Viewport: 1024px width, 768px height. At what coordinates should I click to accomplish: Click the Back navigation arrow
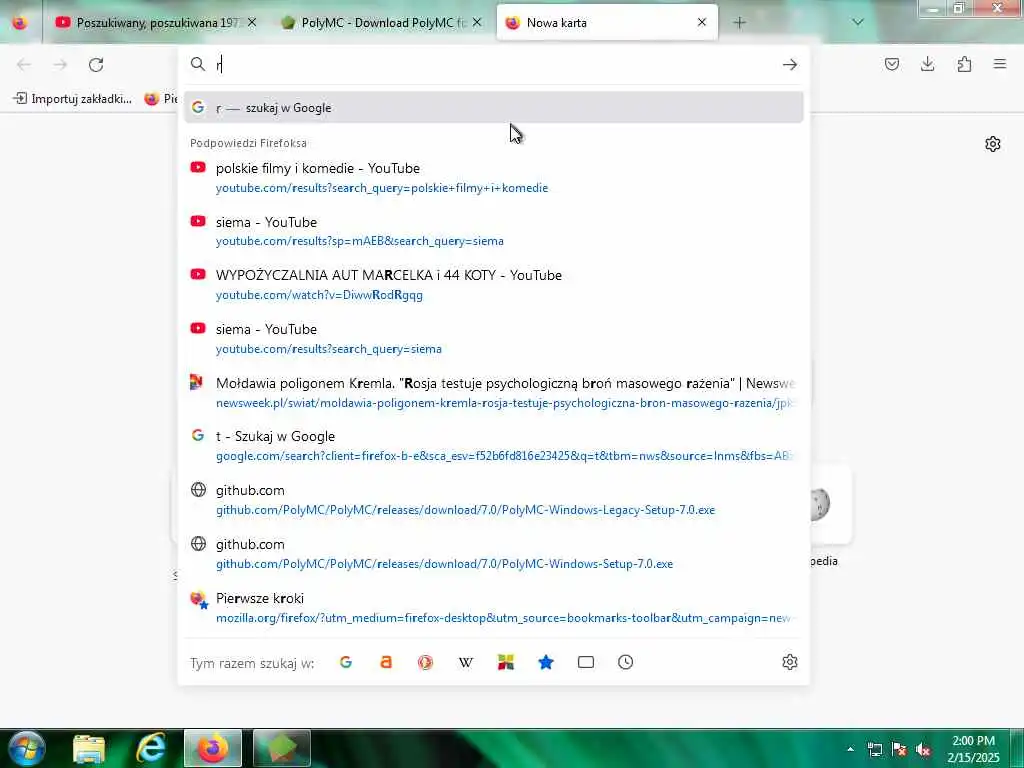coord(24,65)
